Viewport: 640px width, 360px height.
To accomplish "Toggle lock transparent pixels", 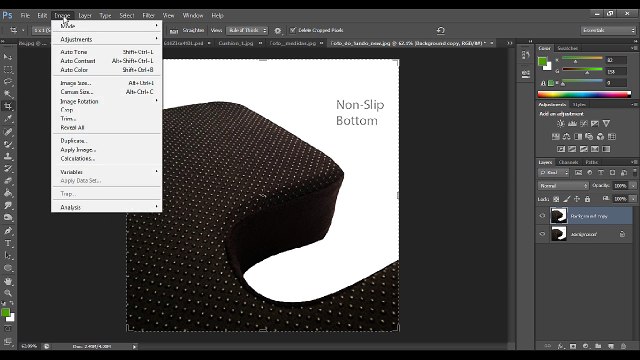I will 556,199.
